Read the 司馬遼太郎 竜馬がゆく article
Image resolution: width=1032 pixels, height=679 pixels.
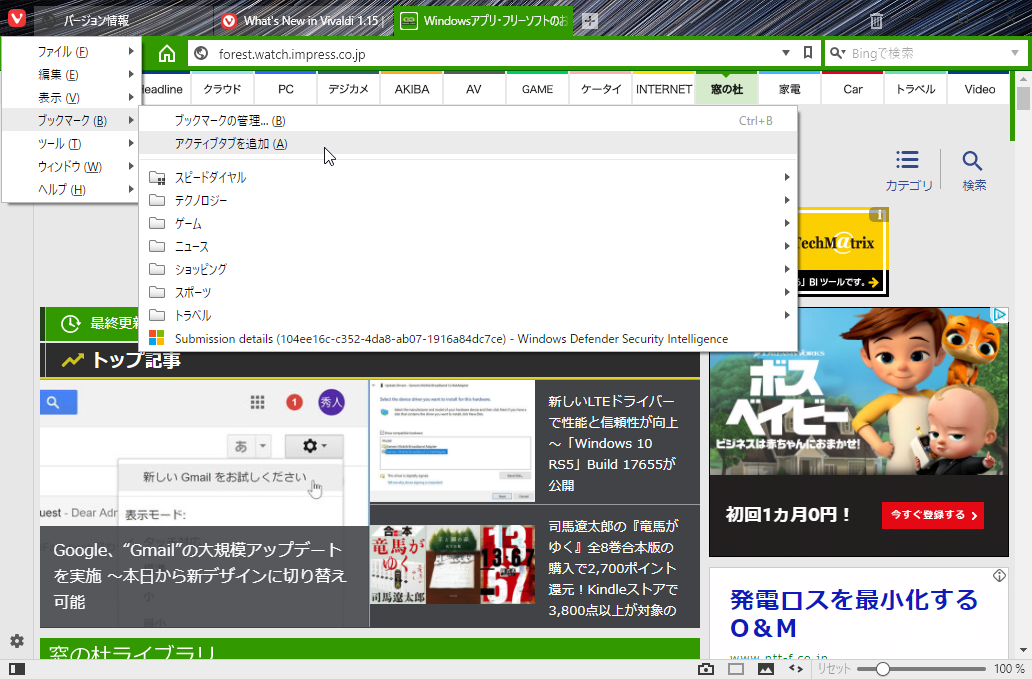click(613, 568)
